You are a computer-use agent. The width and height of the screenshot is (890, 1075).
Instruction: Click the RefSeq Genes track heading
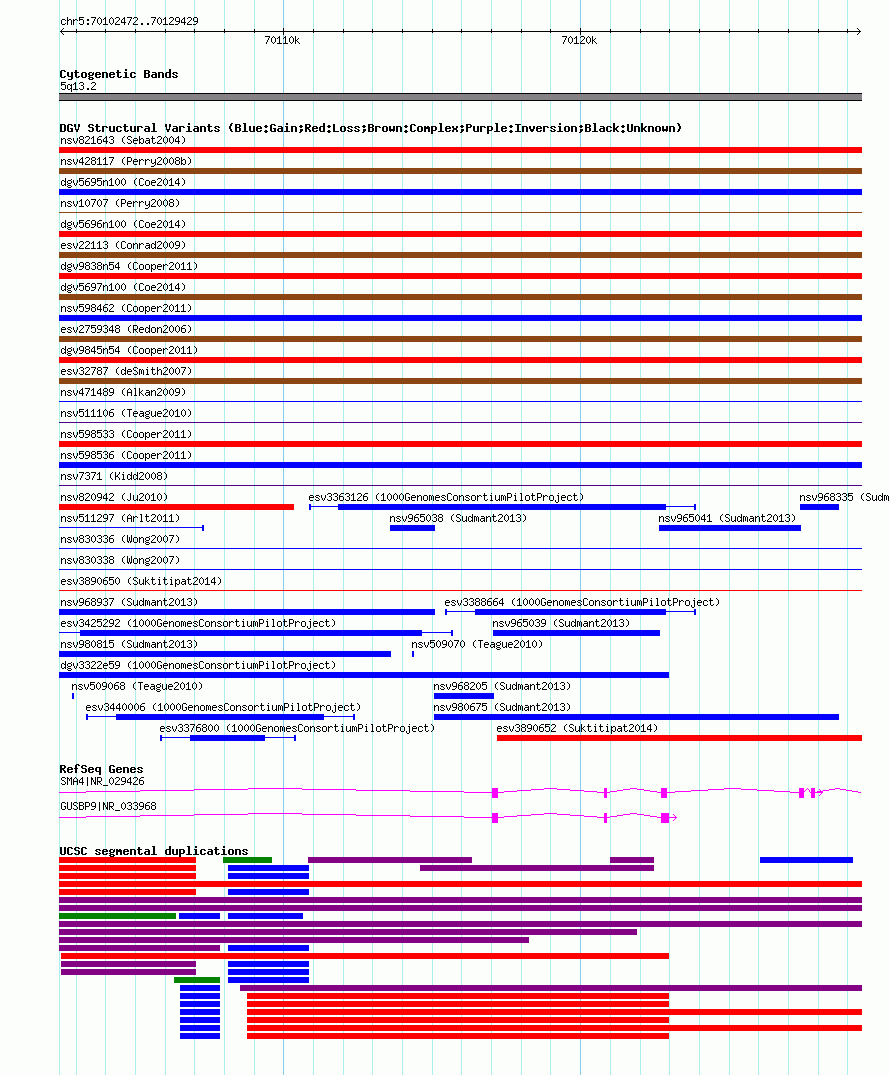[x=101, y=769]
